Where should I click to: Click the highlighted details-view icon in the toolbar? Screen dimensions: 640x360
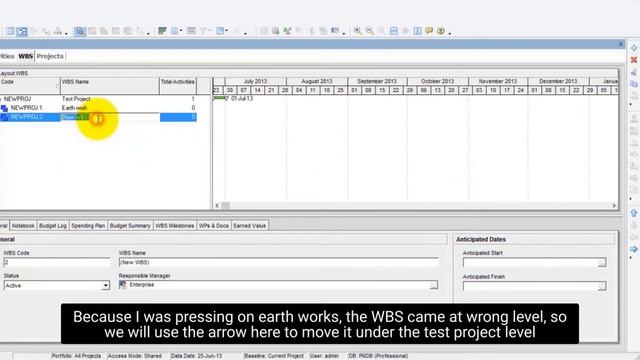click(x=80, y=31)
